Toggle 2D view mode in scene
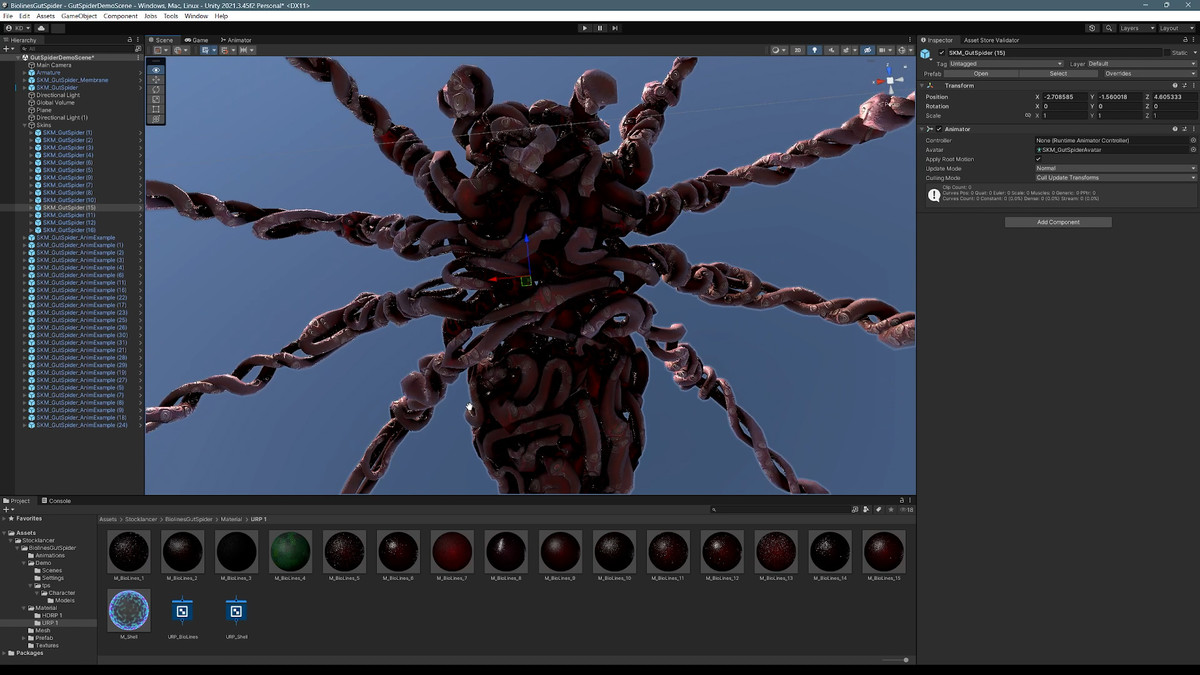 pos(797,50)
